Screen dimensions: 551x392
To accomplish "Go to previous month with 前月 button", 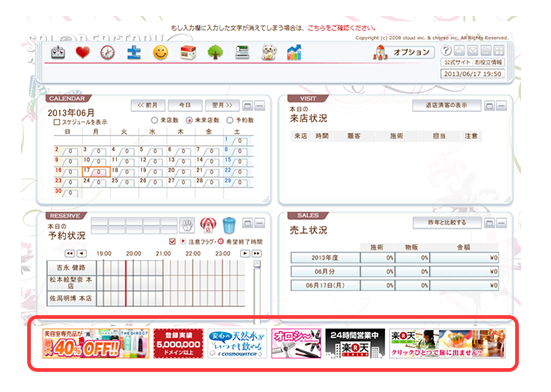I will click(x=148, y=105).
